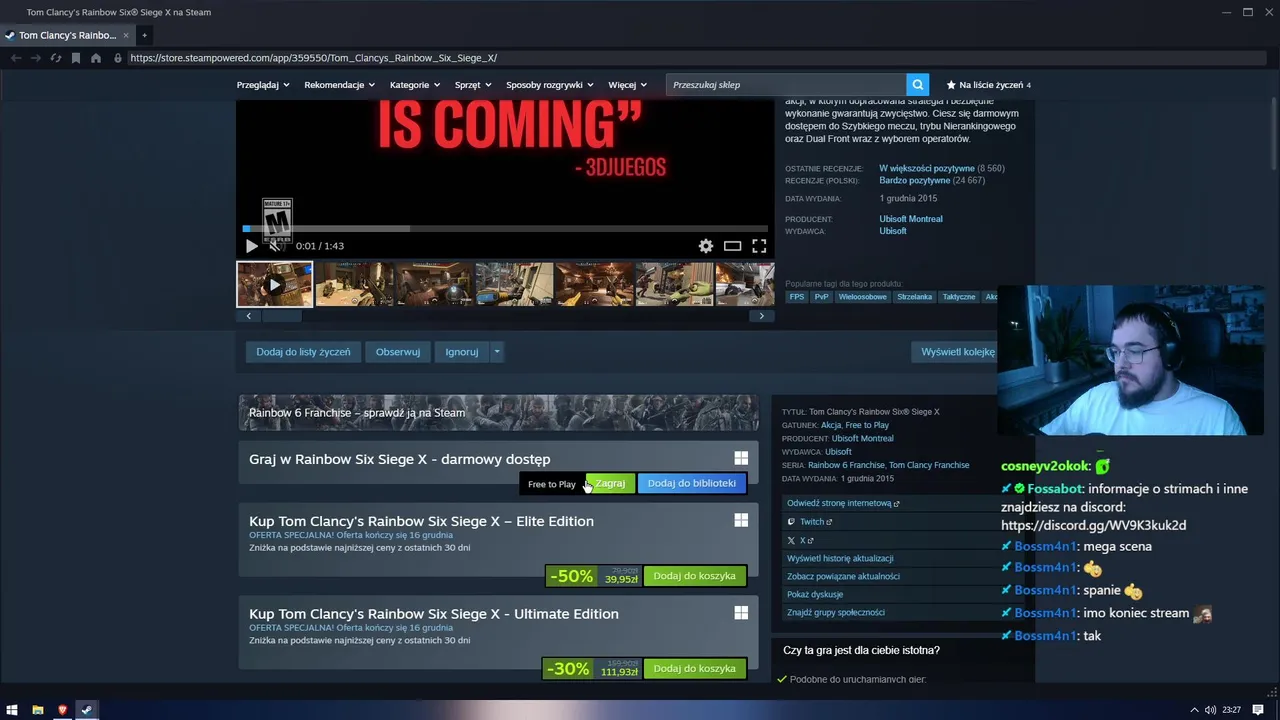This screenshot has width=1280, height=720.
Task: Seek along the video progress bar
Action: point(505,229)
